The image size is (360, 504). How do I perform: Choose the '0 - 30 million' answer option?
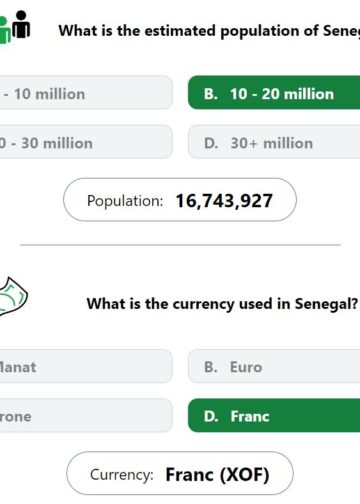click(x=86, y=142)
